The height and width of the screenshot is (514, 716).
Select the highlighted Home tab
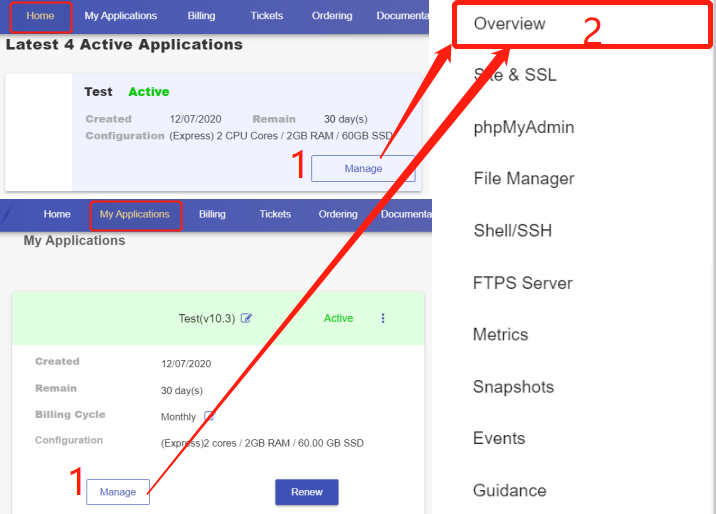tap(40, 16)
